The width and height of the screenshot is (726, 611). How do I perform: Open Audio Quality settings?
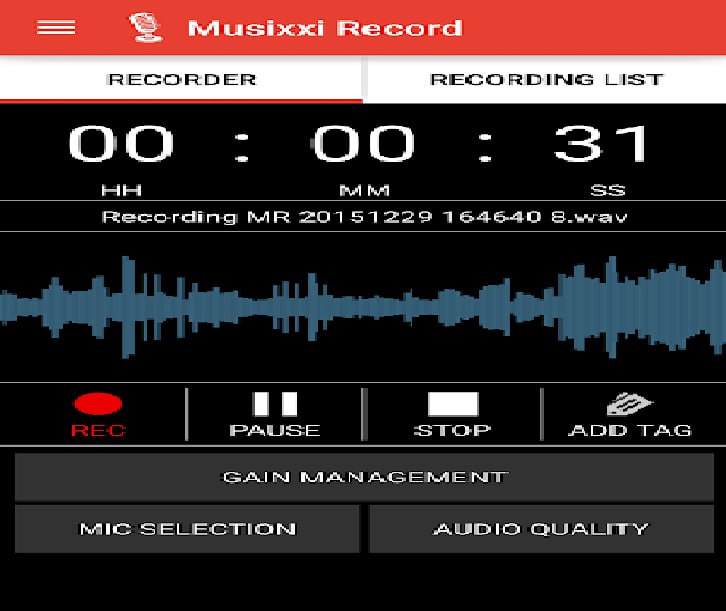(x=541, y=529)
